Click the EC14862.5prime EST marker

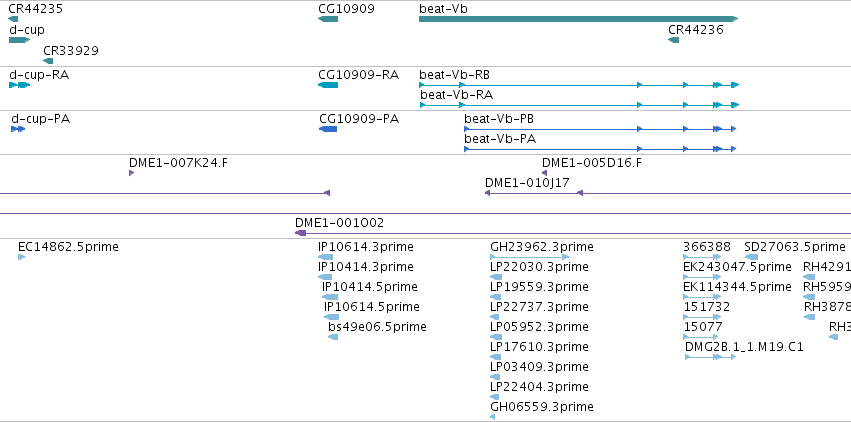click(21, 257)
